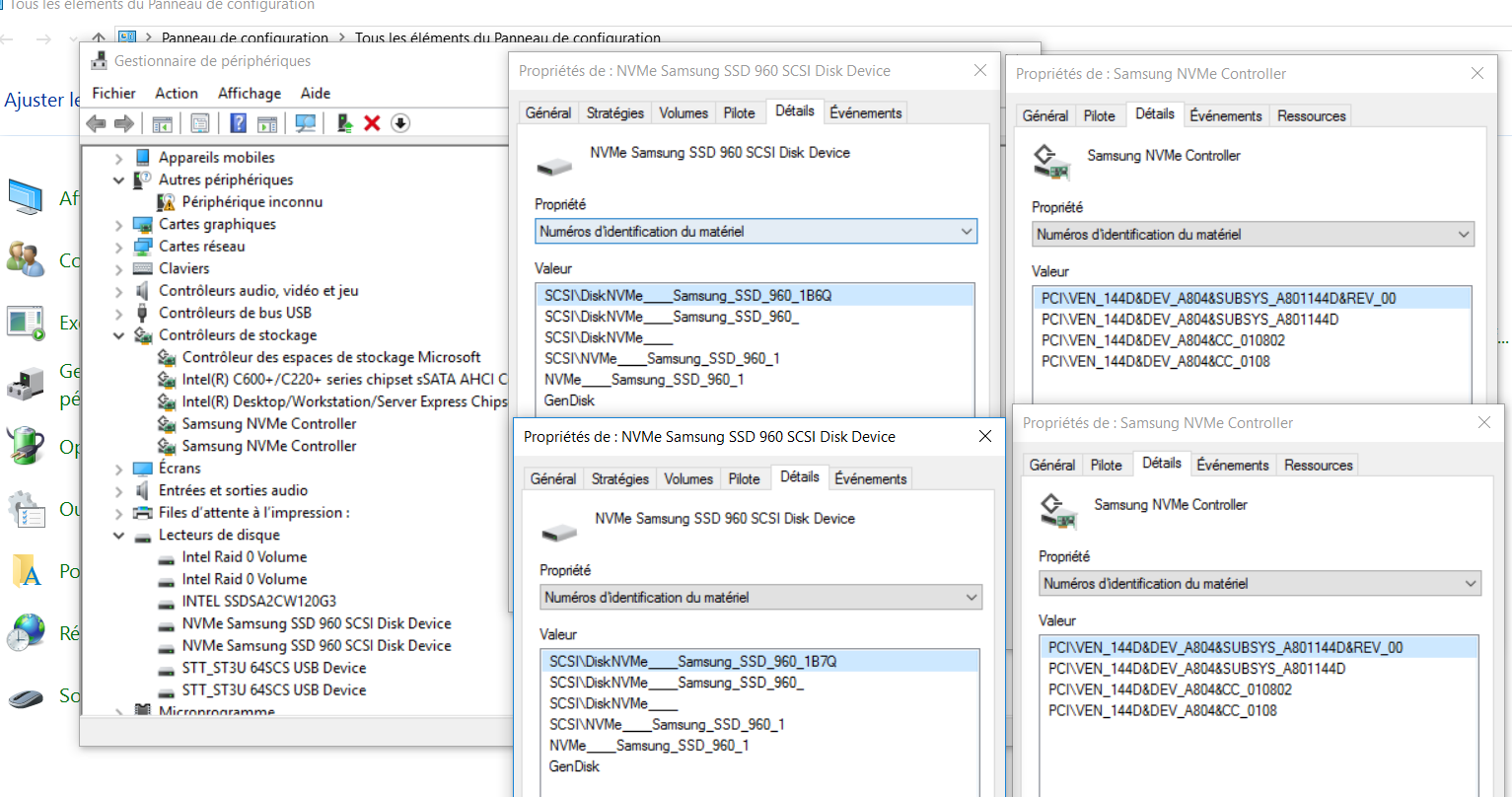Click the globe with clock icon in Control Panel

tap(26, 632)
